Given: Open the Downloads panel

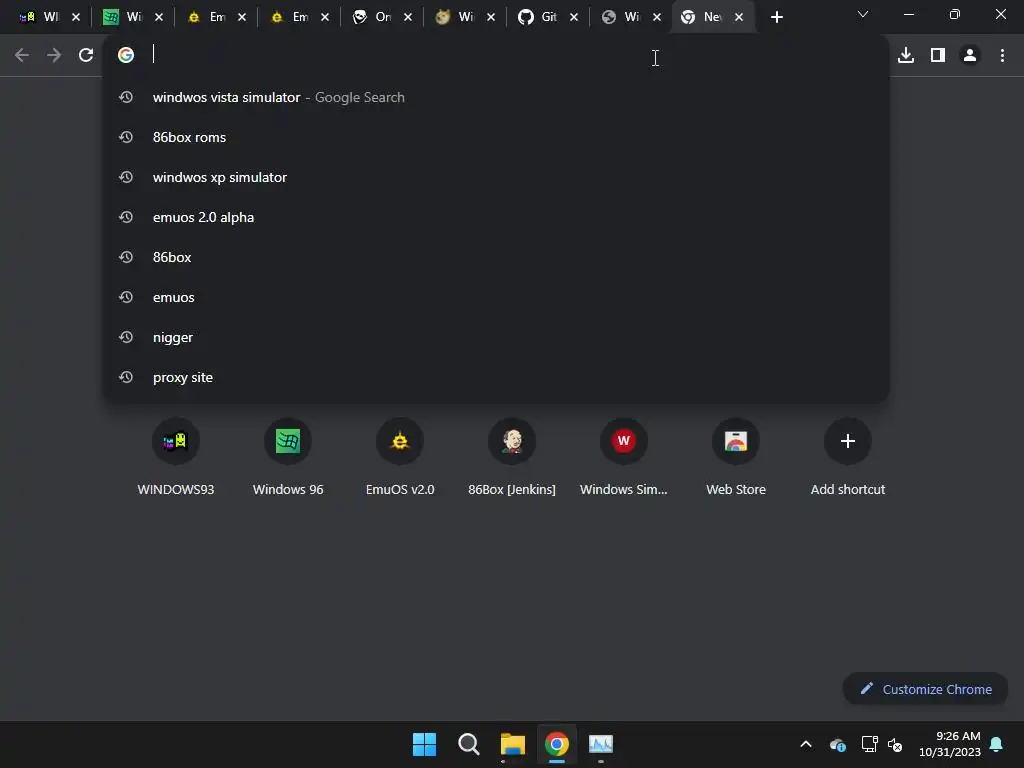Looking at the screenshot, I should point(906,56).
